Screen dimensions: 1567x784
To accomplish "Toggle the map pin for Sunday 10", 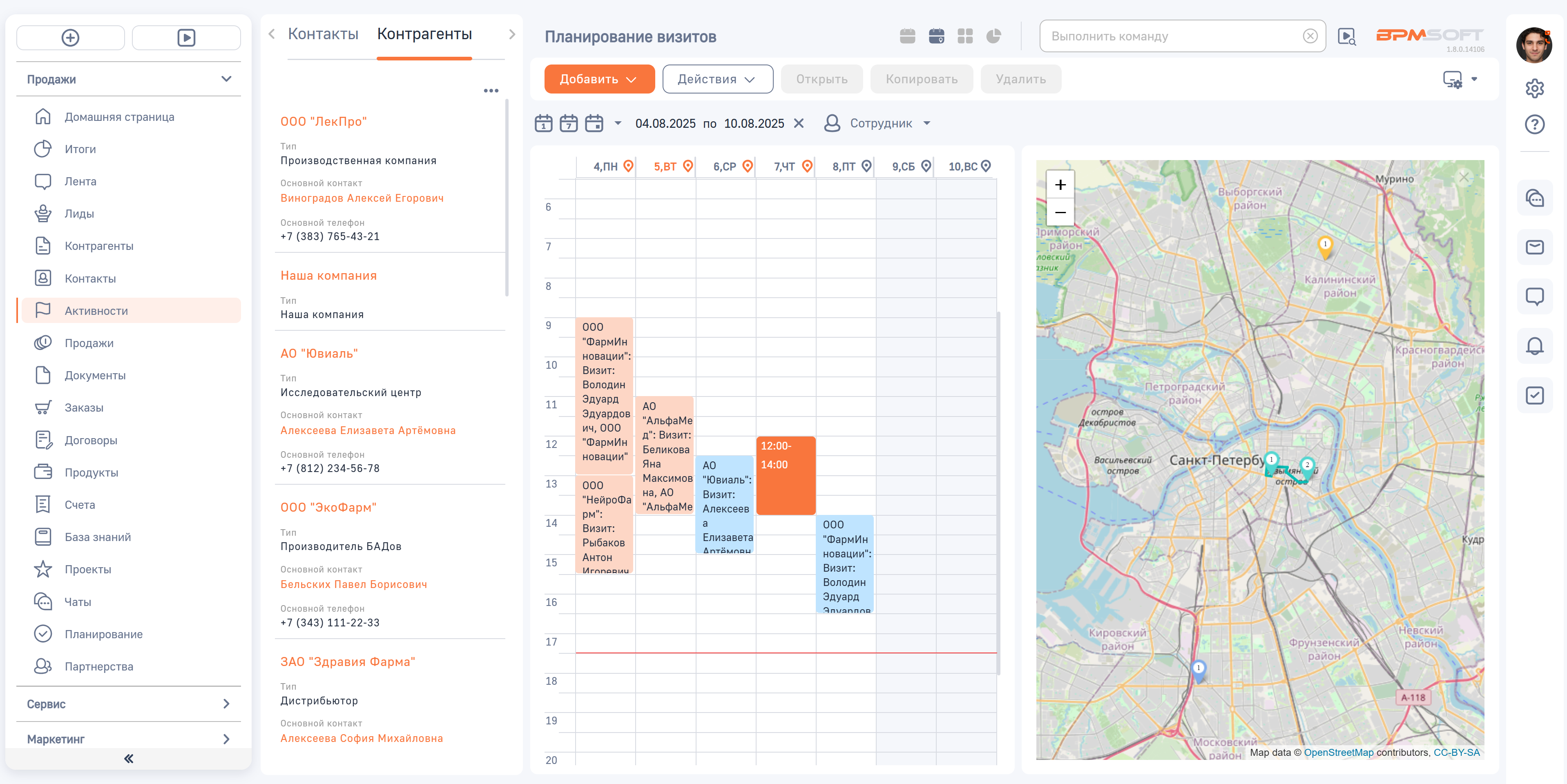I will coord(986,165).
